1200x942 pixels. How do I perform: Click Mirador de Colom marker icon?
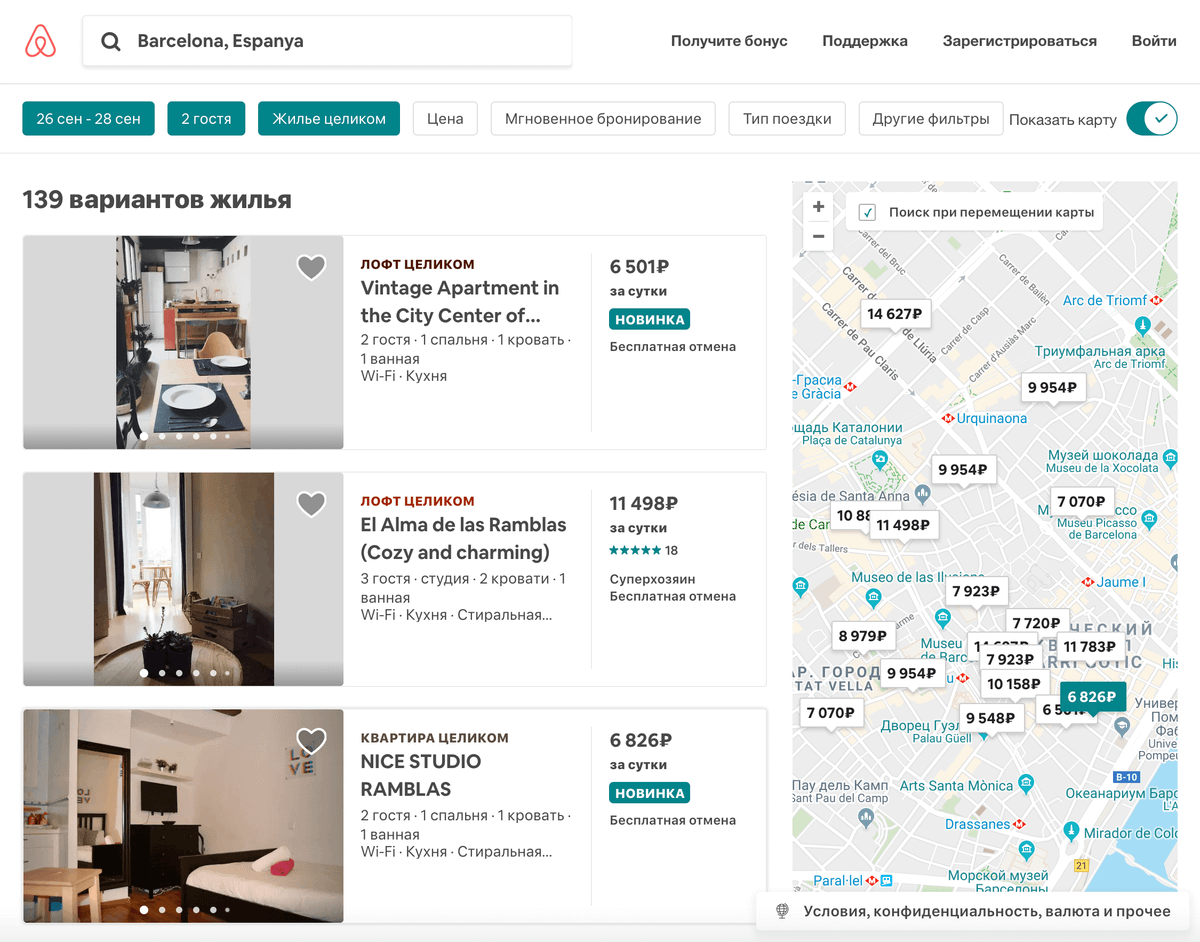click(x=1071, y=831)
